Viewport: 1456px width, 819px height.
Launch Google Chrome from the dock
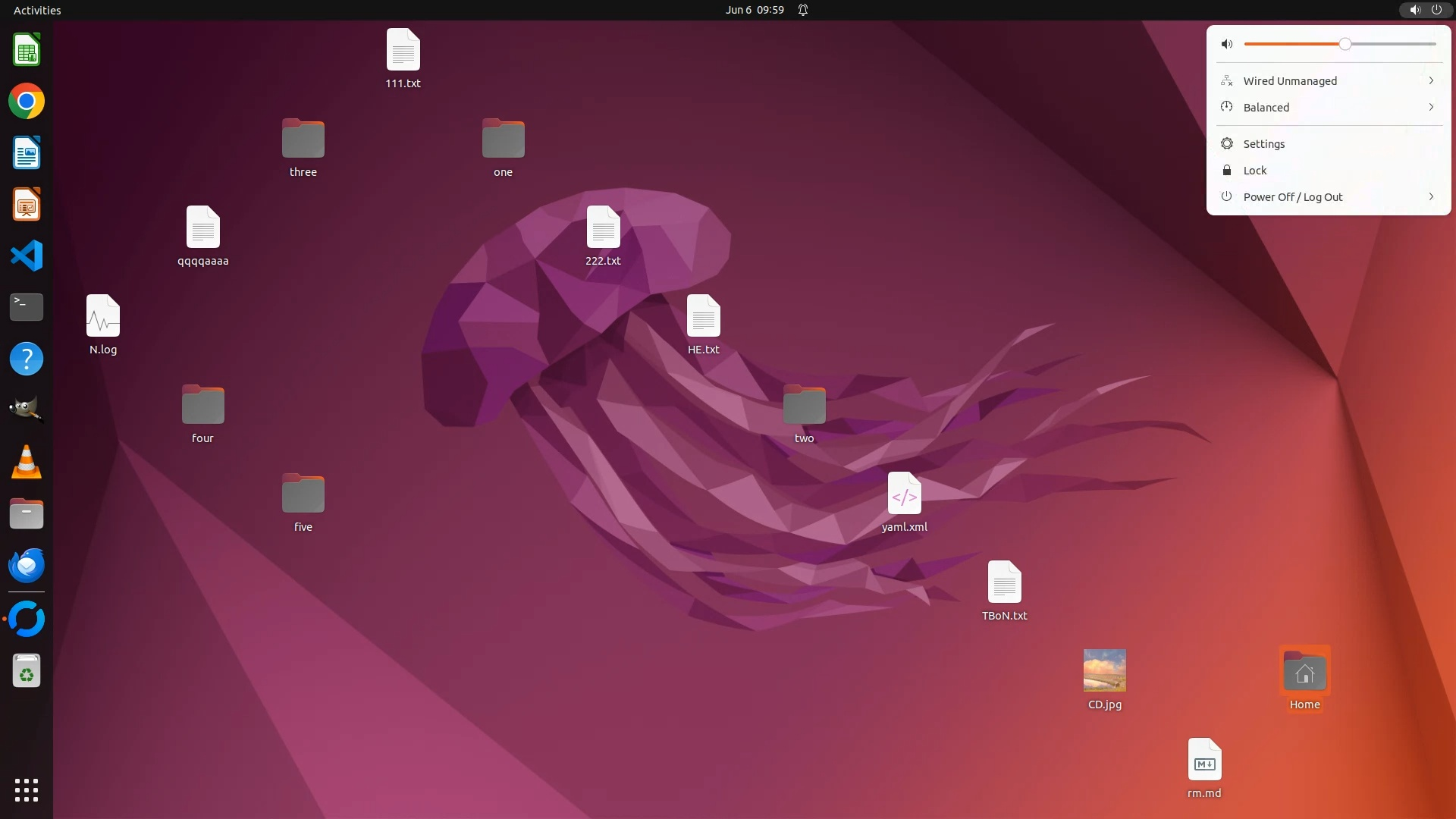pyautogui.click(x=27, y=102)
